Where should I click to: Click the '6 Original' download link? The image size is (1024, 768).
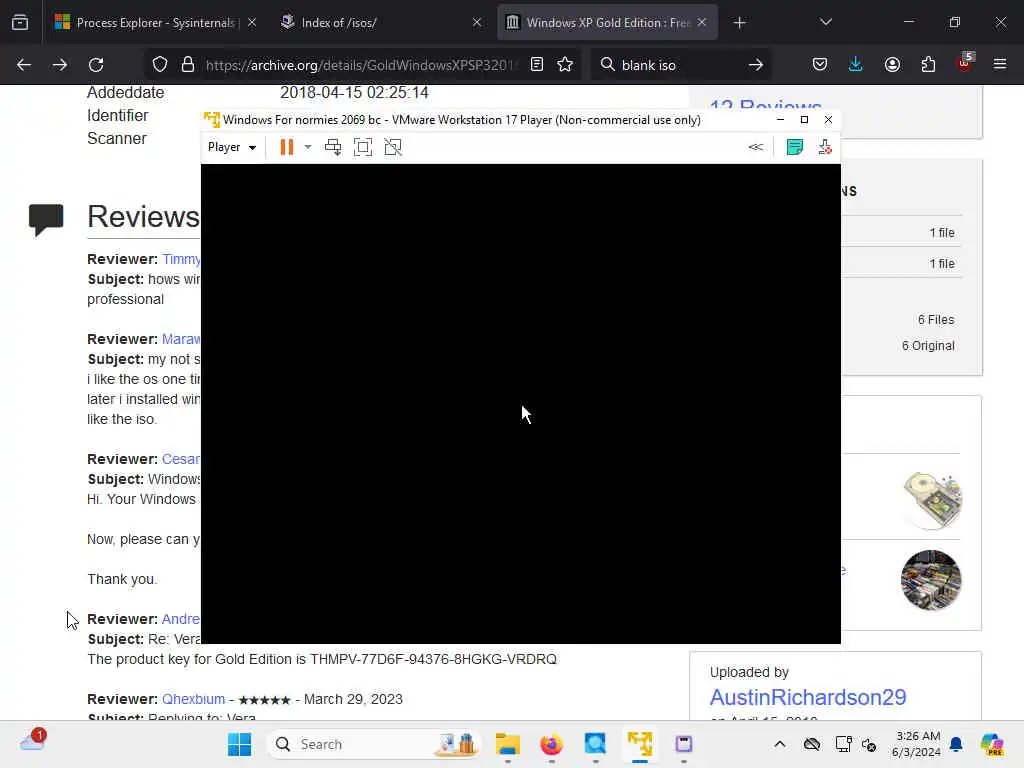[x=928, y=345]
